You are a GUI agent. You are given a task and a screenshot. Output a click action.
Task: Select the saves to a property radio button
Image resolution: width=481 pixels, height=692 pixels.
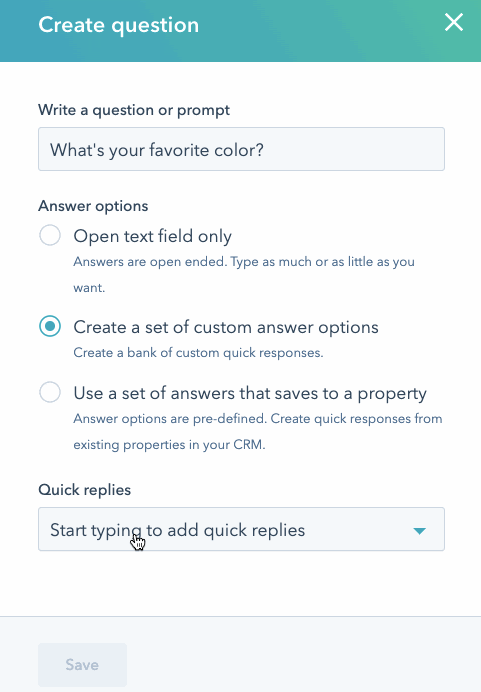point(50,392)
